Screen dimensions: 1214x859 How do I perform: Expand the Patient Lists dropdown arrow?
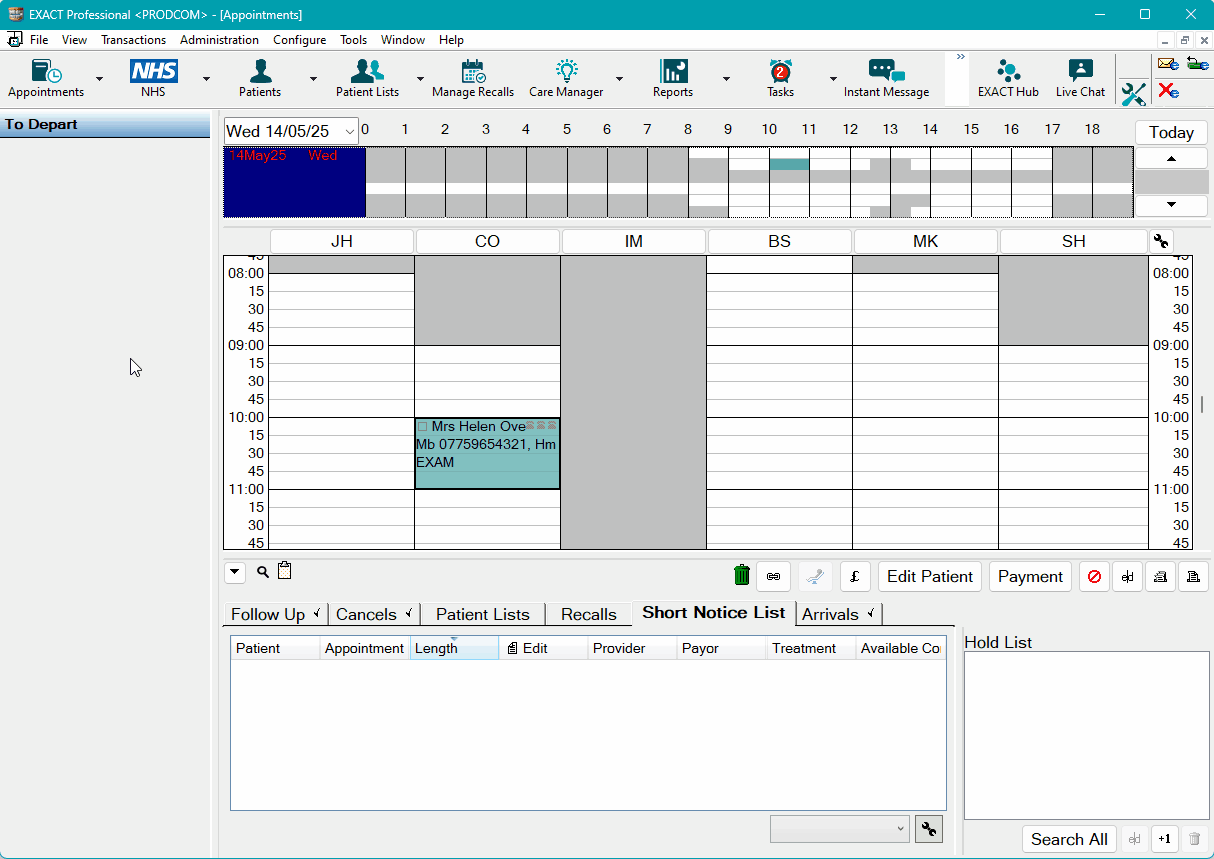pos(420,78)
